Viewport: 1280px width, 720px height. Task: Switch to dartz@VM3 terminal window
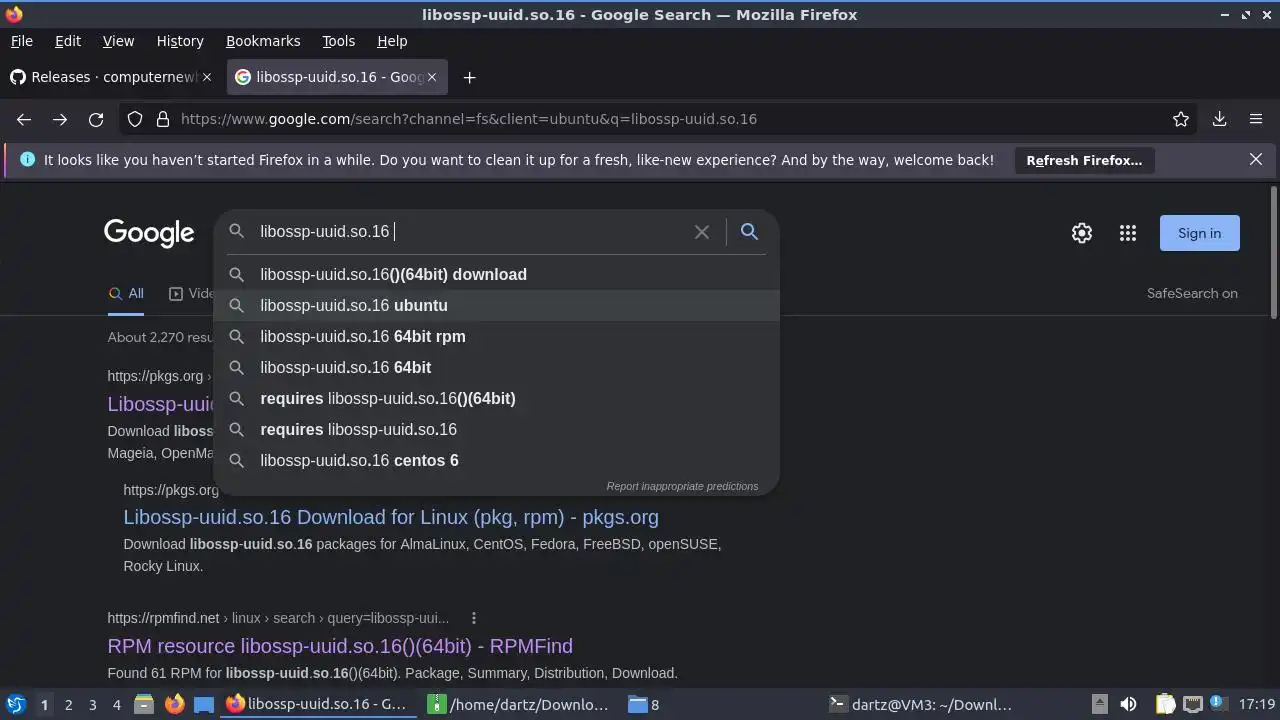tap(922, 704)
